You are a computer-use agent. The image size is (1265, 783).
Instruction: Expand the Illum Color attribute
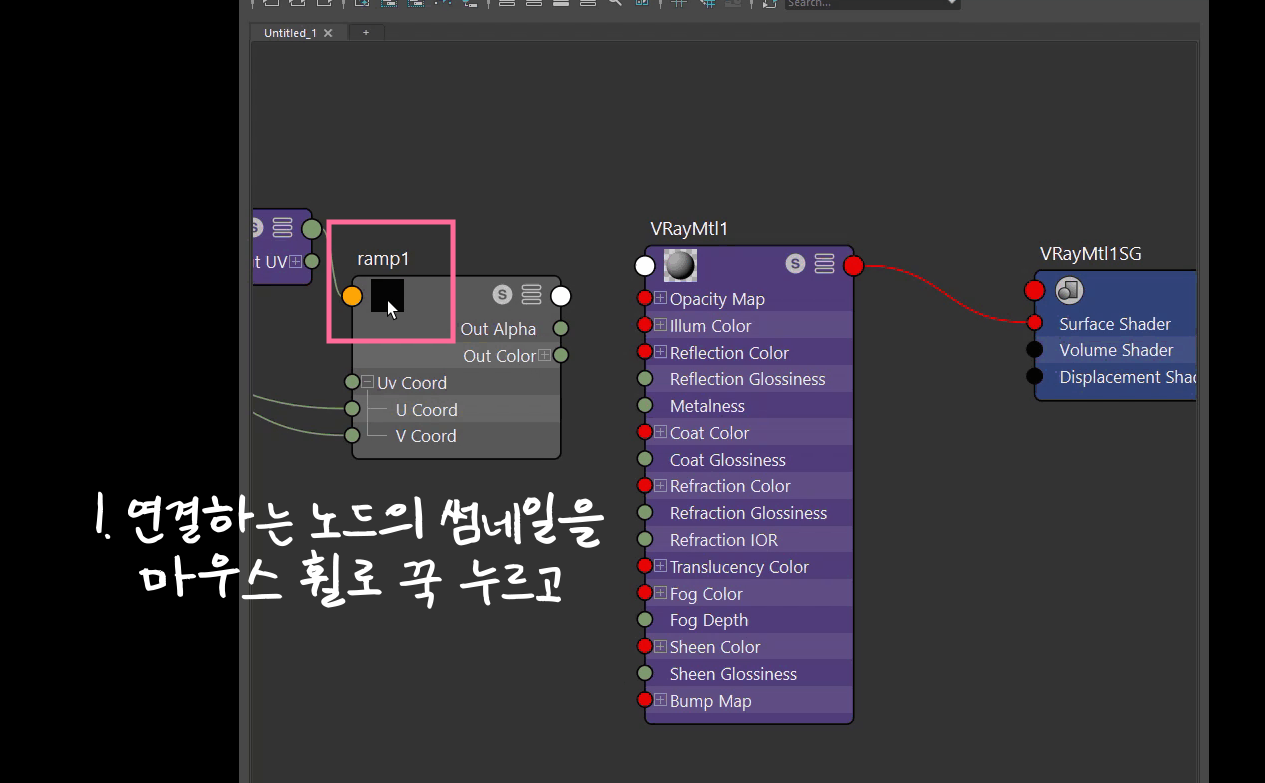click(660, 325)
